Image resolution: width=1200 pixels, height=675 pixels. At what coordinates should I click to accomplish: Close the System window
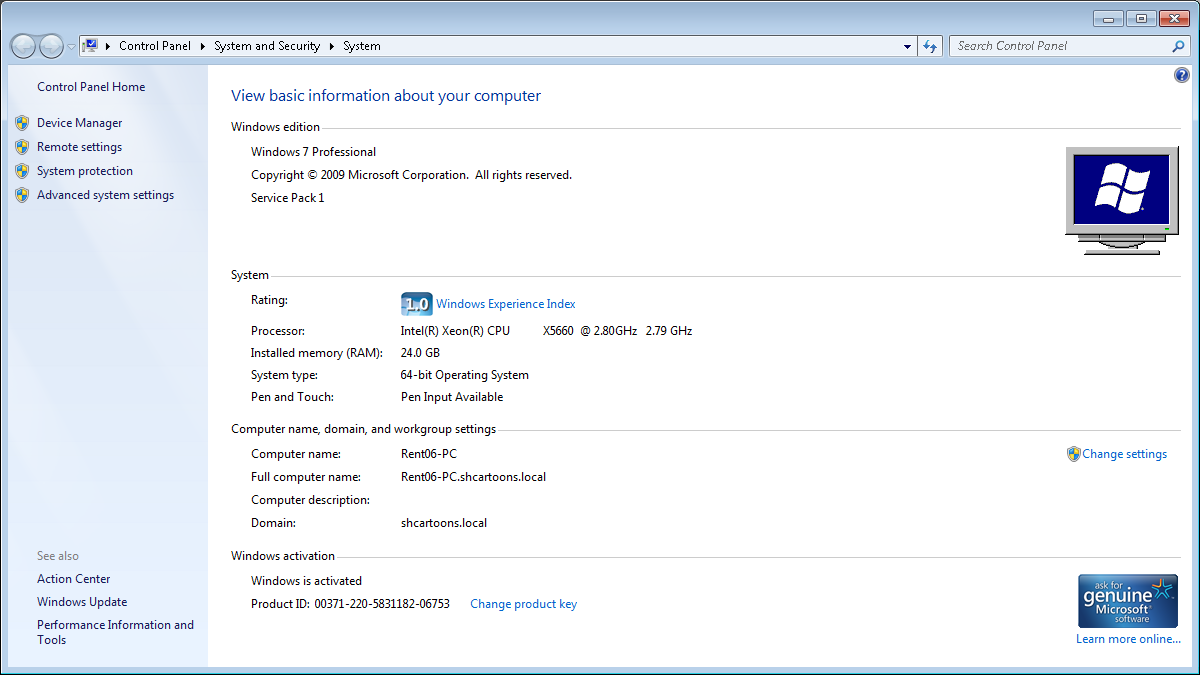(x=1175, y=18)
